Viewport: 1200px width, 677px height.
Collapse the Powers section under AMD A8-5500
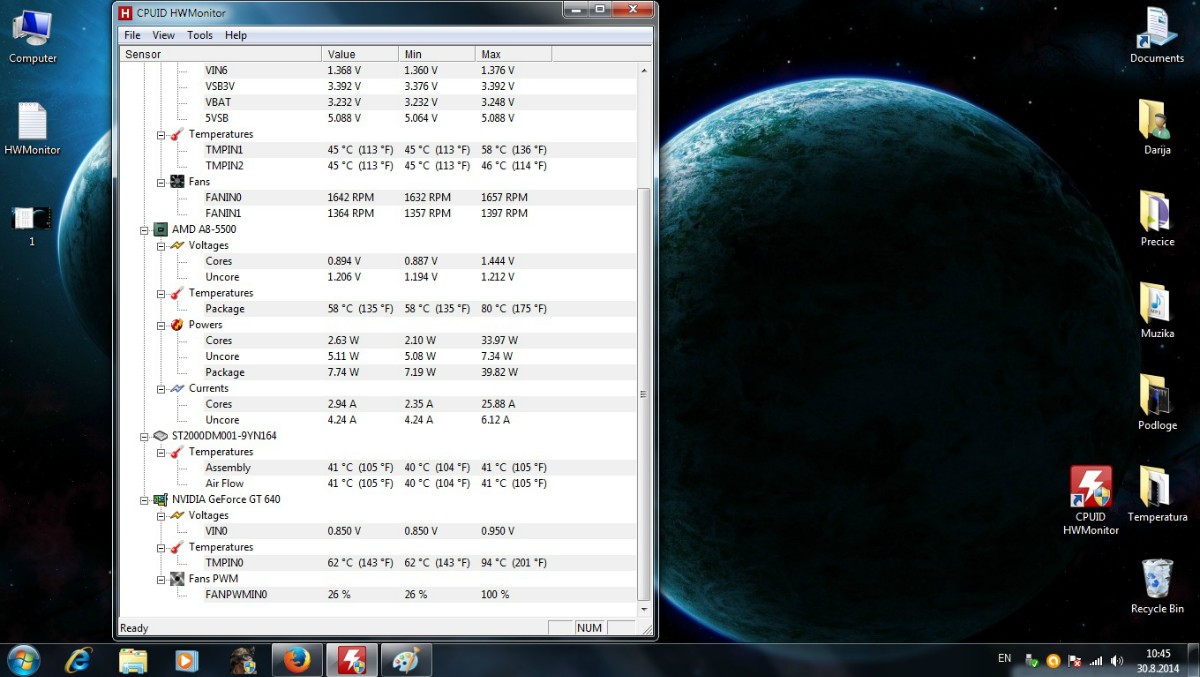point(161,325)
